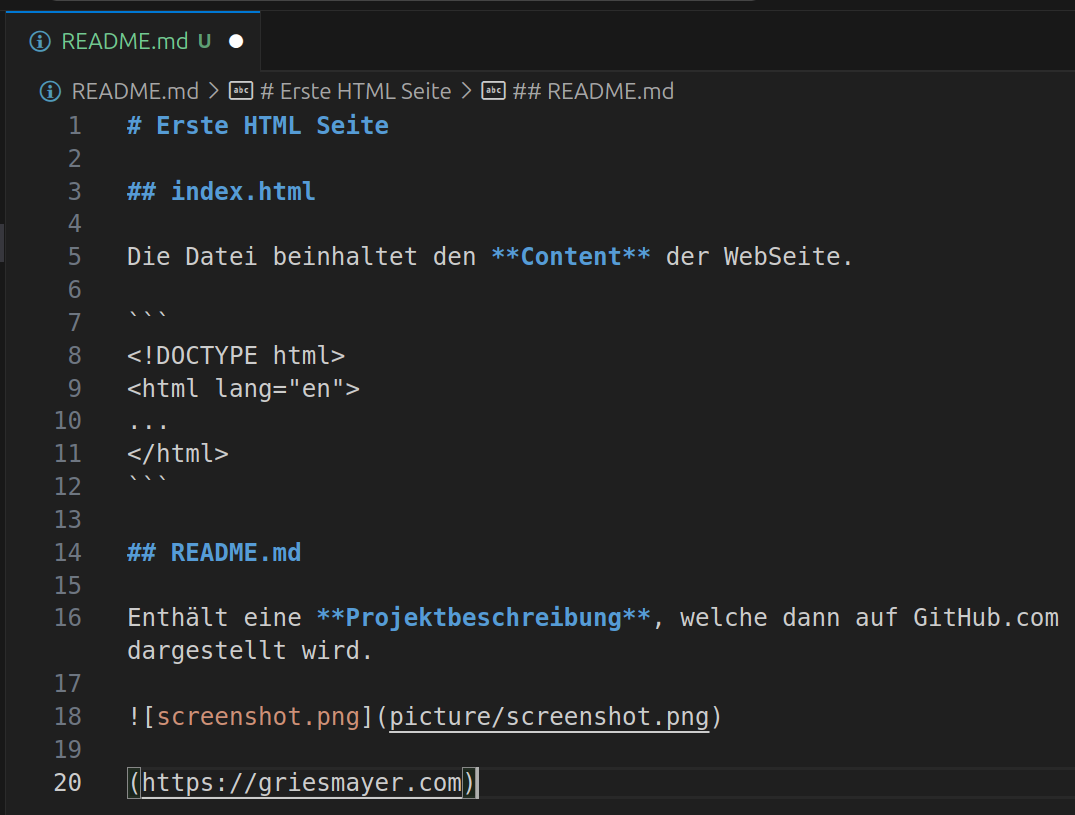Screen dimensions: 1075x815
Task: Click the symbol icon before '# Erste HTML Seite' breadcrumb
Action: [x=241, y=91]
